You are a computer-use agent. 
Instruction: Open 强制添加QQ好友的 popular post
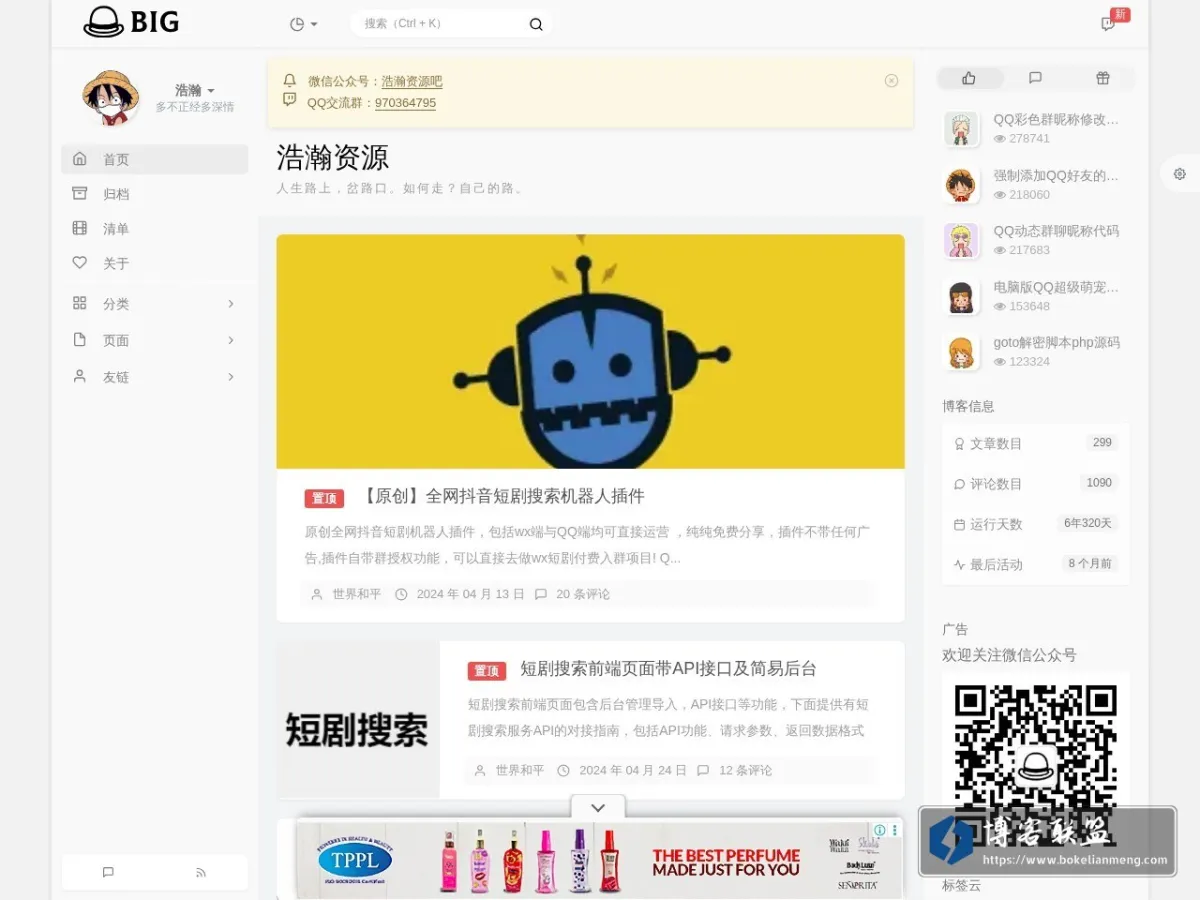(x=1056, y=175)
